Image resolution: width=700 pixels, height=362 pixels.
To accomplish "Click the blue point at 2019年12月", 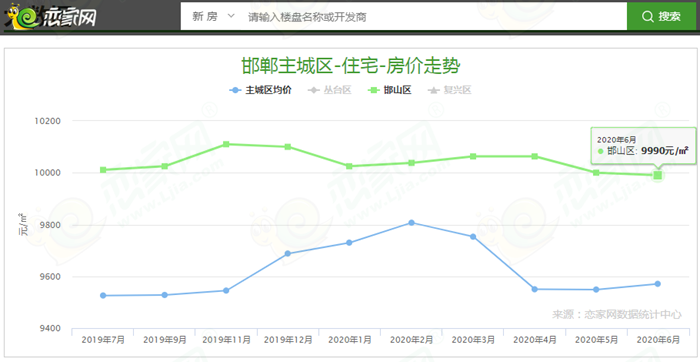I will pyautogui.click(x=288, y=254).
